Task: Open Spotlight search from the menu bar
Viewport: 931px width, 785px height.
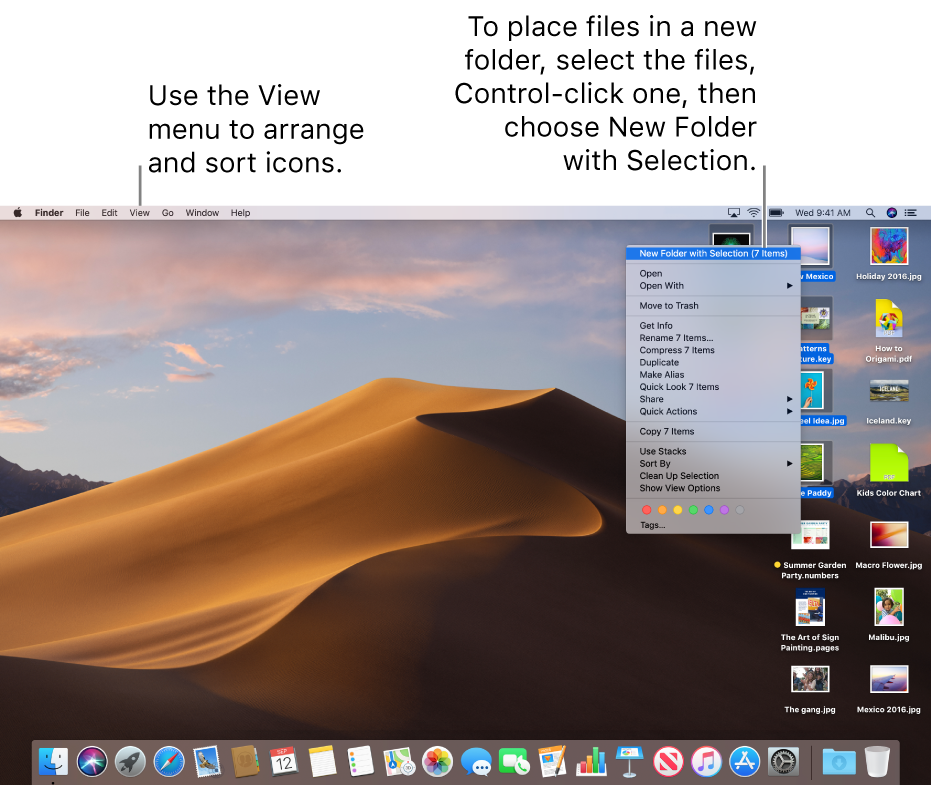Action: click(x=871, y=212)
